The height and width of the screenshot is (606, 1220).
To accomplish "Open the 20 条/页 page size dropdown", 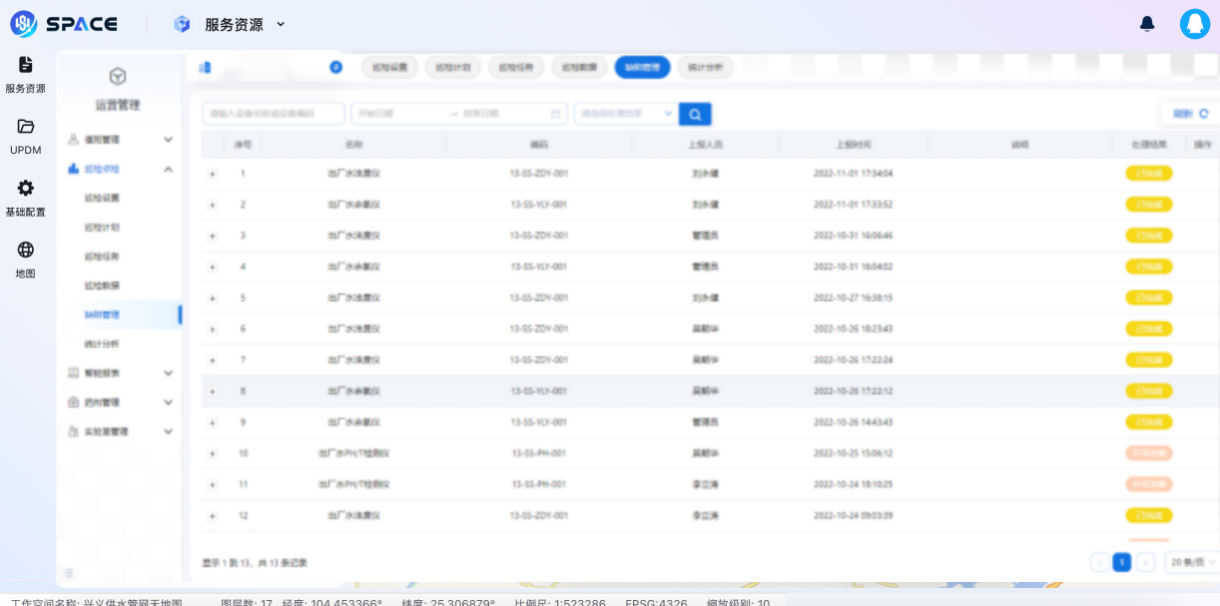I will pyautogui.click(x=1192, y=562).
